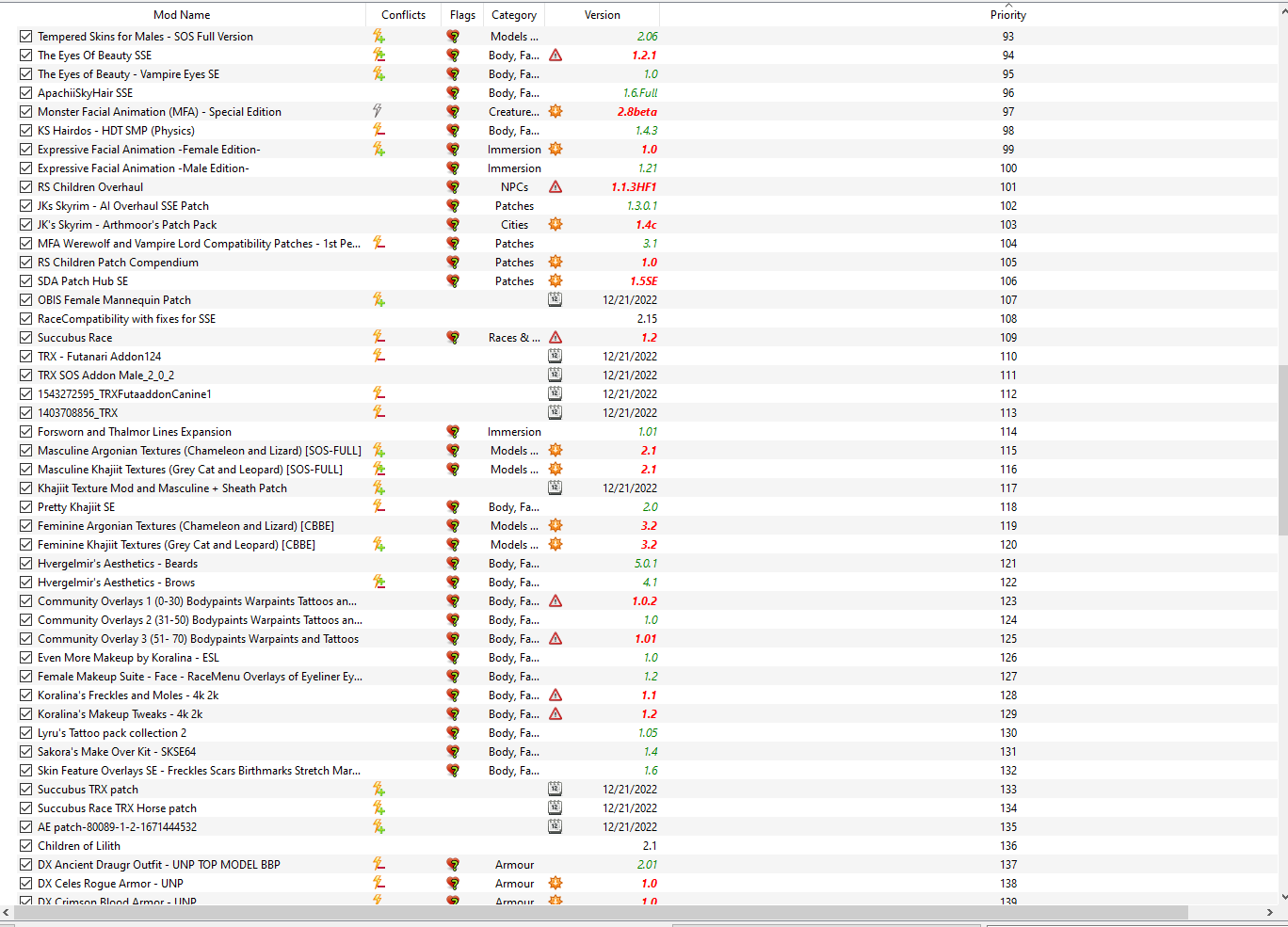Click the orange update icon for JK's Skyrim - Arthmoor's Patch Pack

click(555, 225)
